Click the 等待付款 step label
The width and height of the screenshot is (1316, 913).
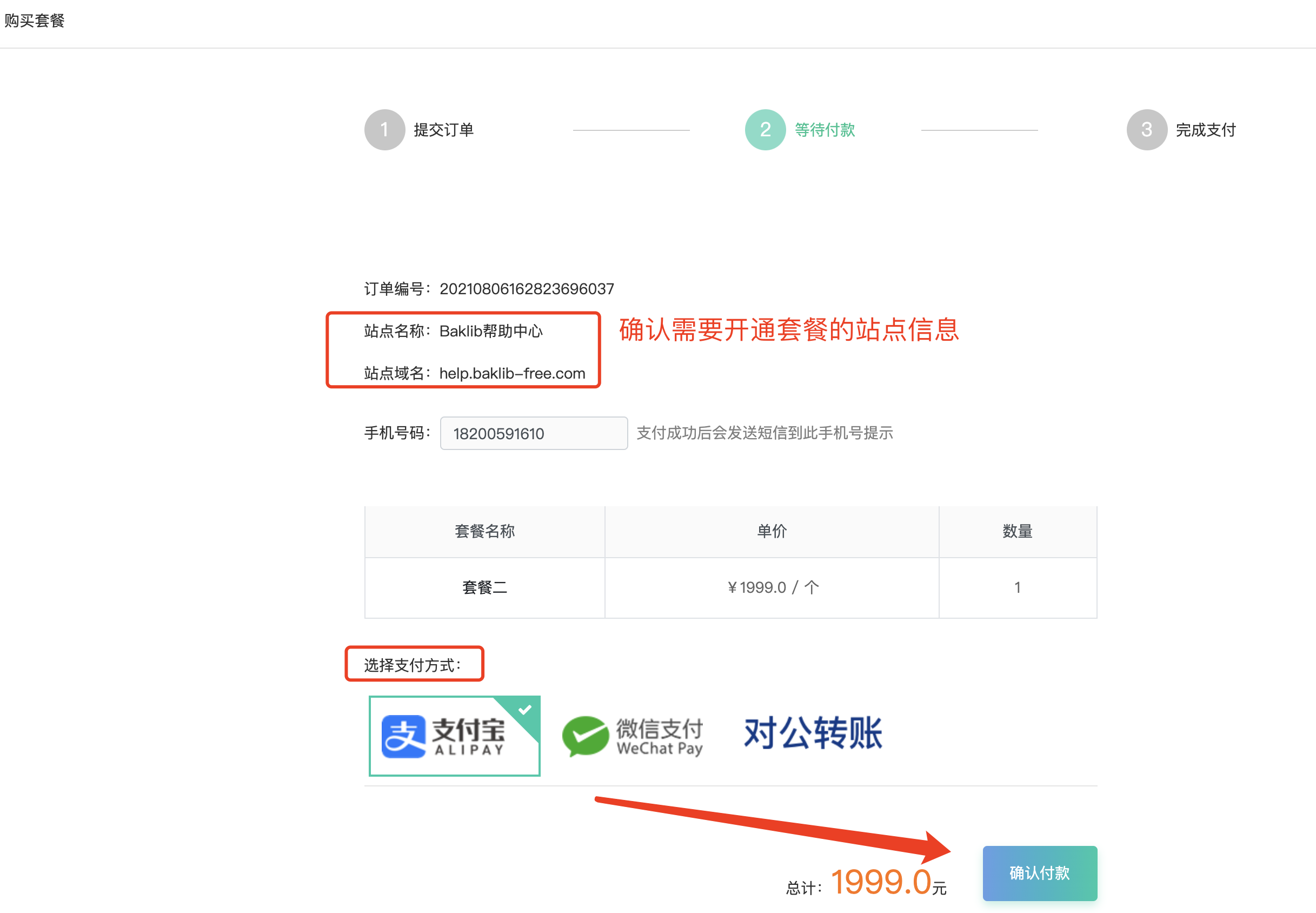coord(825,130)
